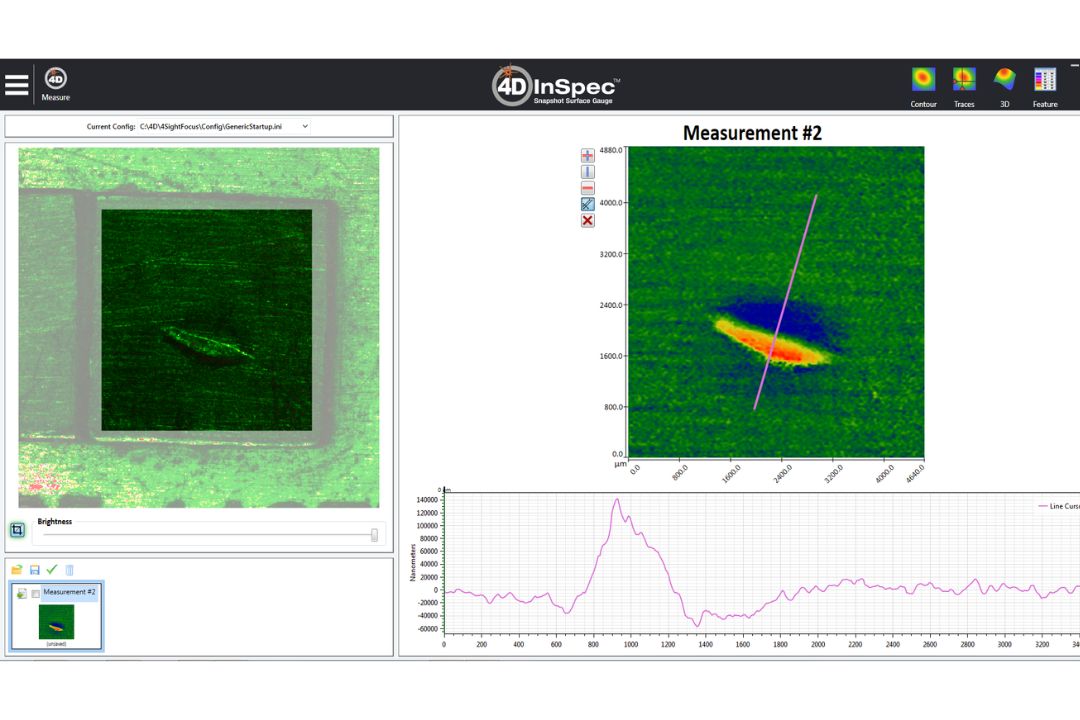The width and height of the screenshot is (1080, 720).
Task: Tick the Measurement #2 checkbox
Action: (x=36, y=594)
